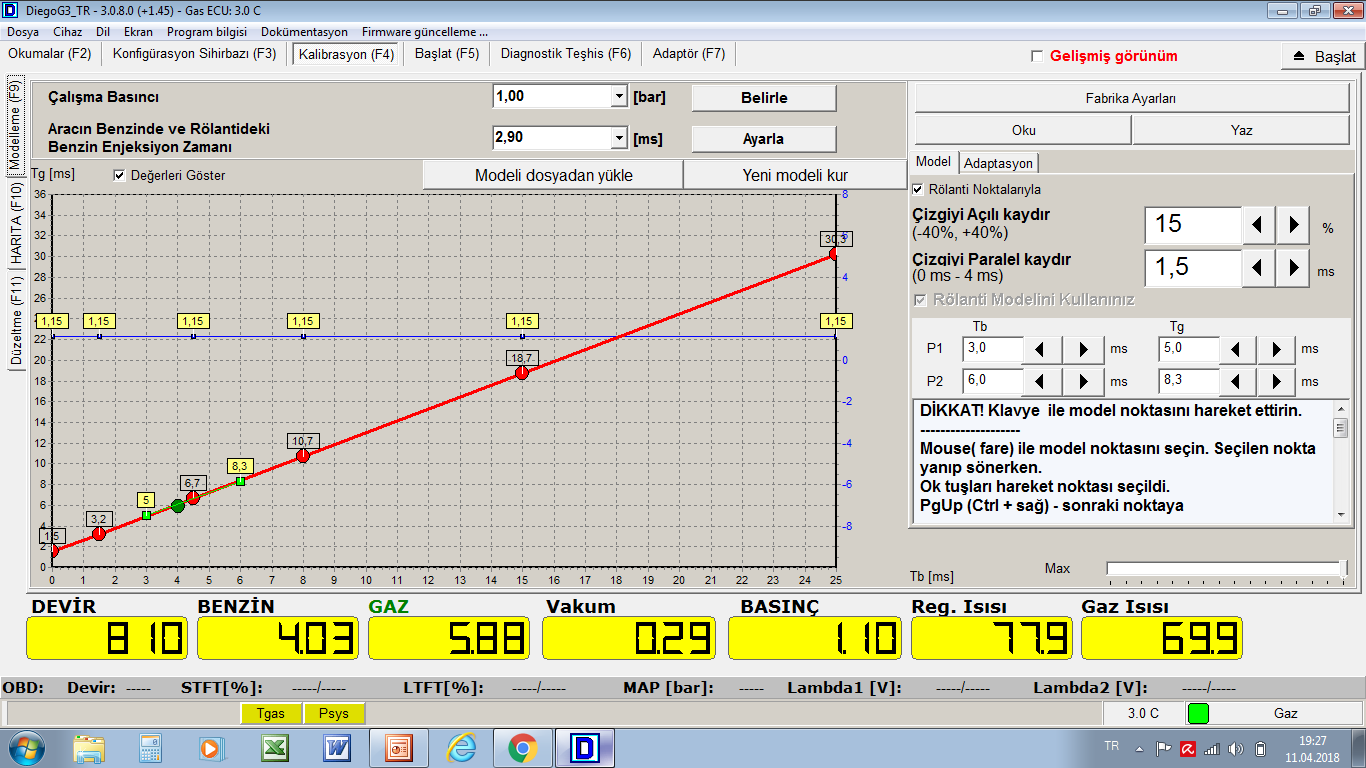Click the Başlat button at top right

pyautogui.click(x=1323, y=56)
